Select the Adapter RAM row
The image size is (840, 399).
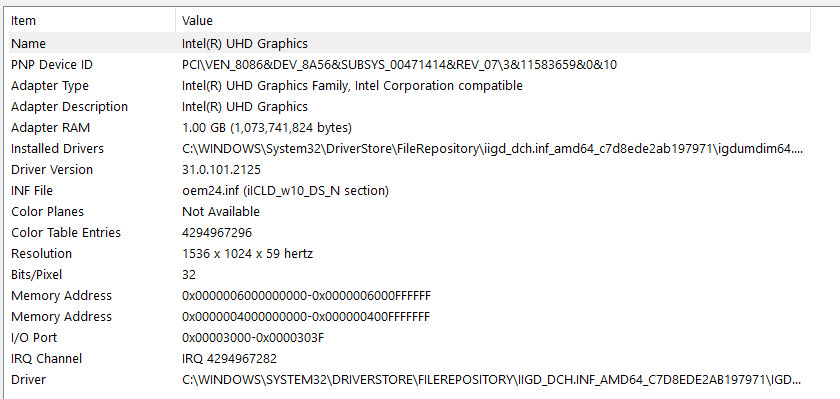410,127
